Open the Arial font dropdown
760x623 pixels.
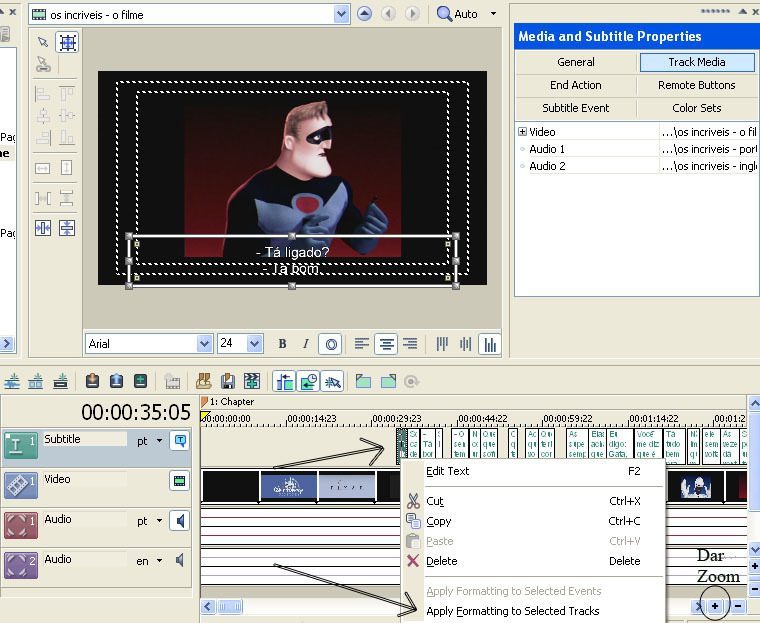point(205,344)
